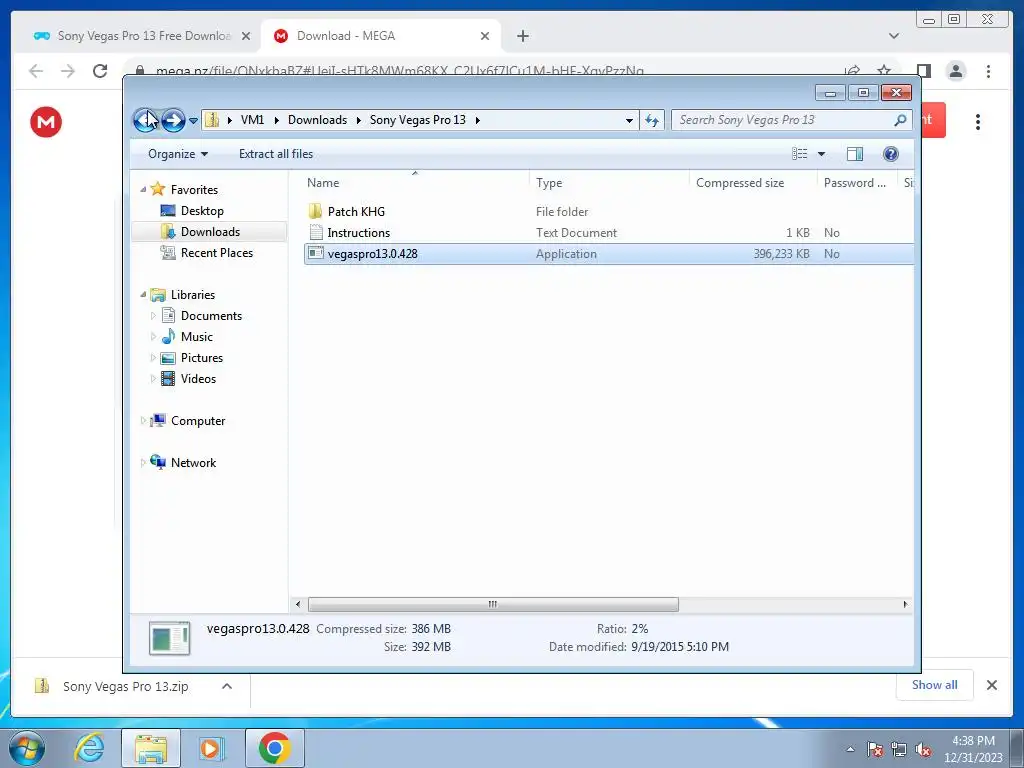The height and width of the screenshot is (768, 1024).
Task: Expand the Computer tree node arrow
Action: coord(144,421)
